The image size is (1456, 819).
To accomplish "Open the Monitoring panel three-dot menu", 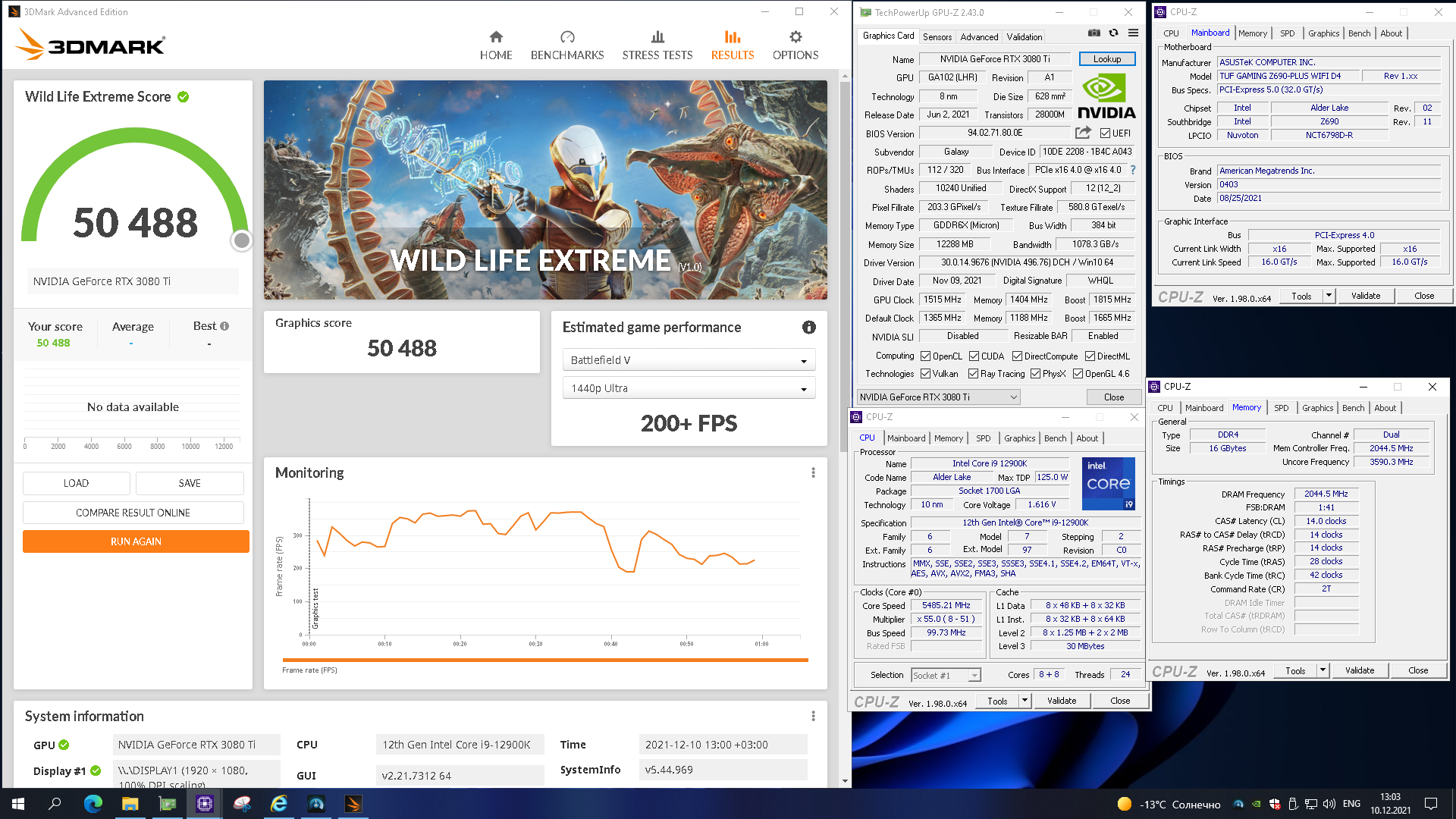I will pos(813,472).
